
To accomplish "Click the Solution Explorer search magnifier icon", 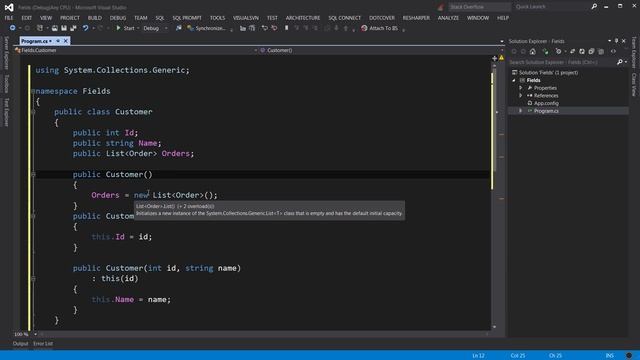I will tap(620, 62).
